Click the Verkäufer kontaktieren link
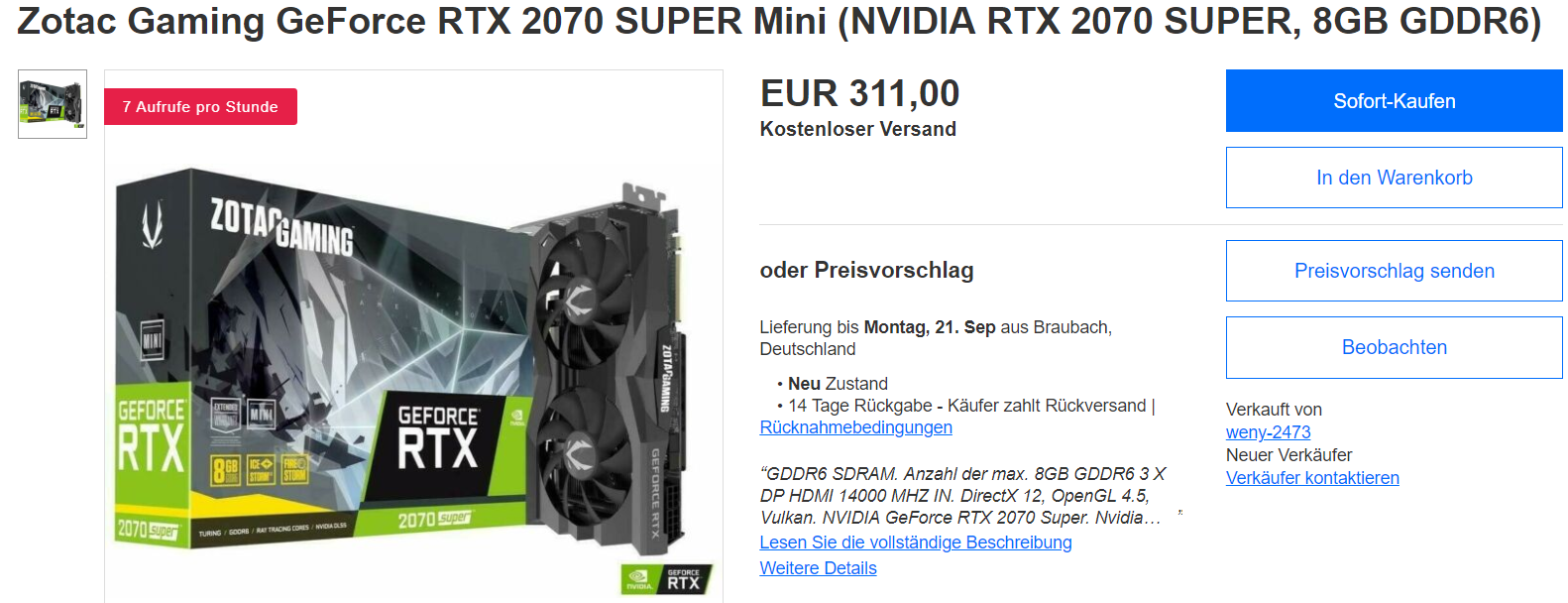 tap(1312, 478)
